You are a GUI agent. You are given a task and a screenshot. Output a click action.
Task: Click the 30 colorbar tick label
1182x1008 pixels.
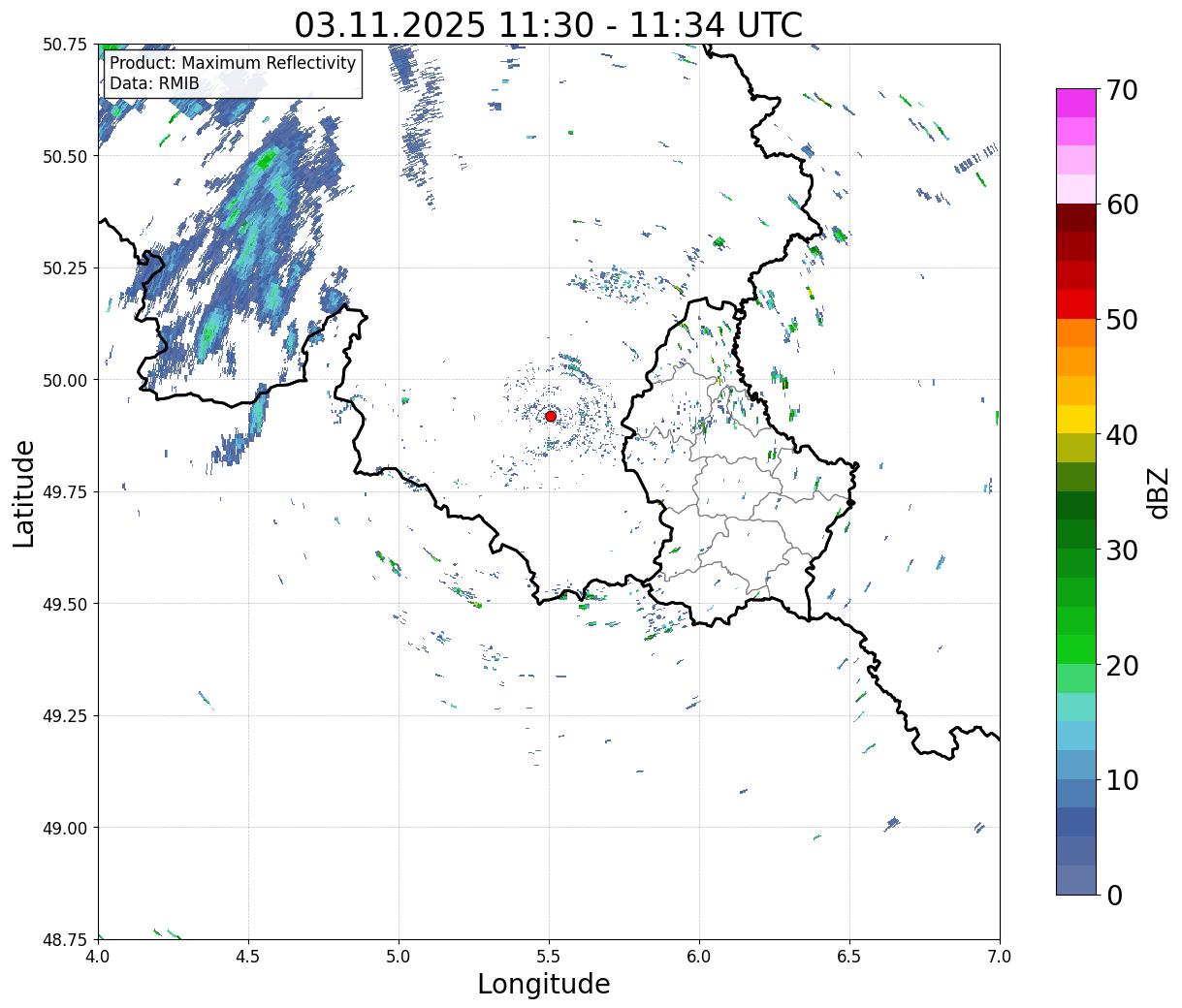tap(1122, 550)
